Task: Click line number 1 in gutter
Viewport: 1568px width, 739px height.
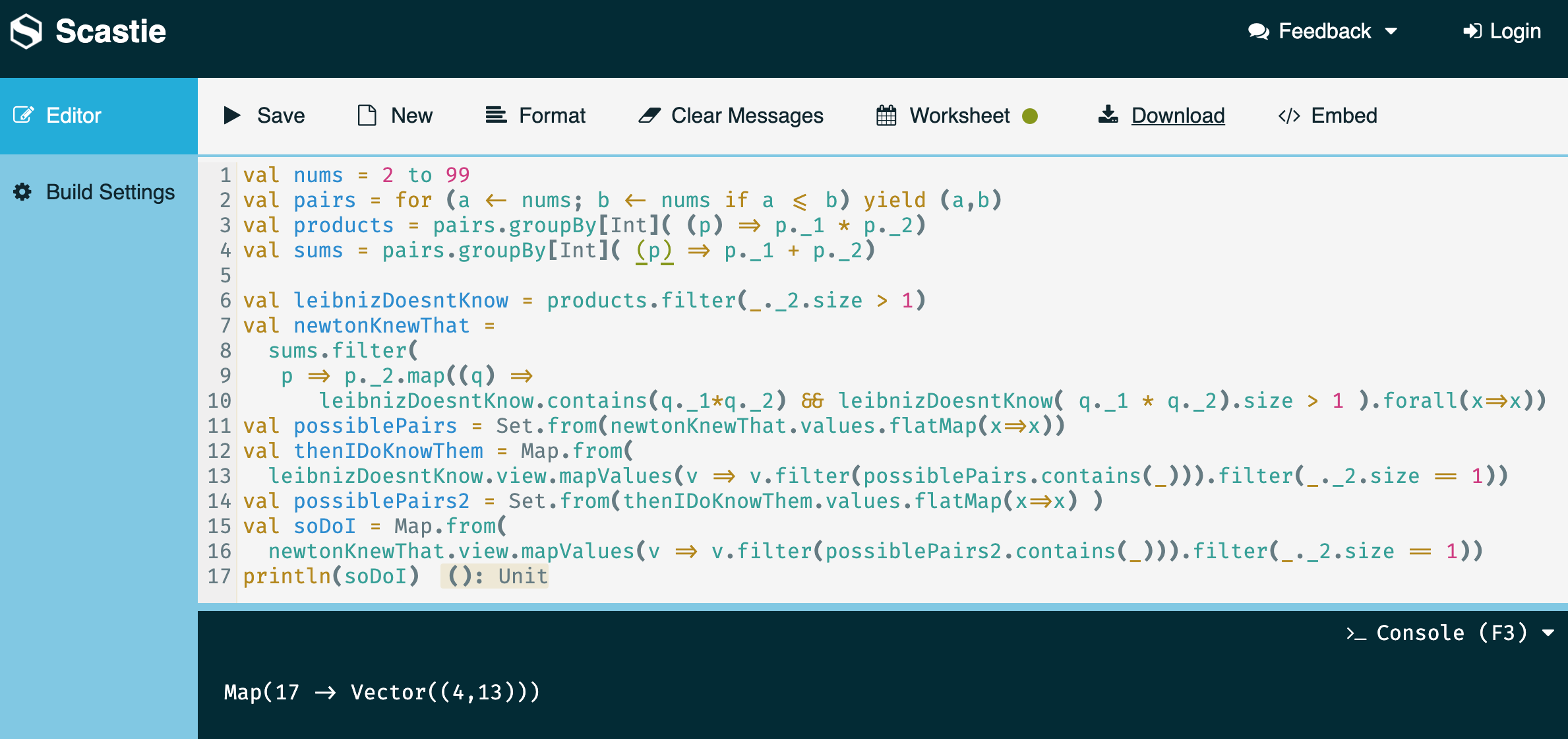Action: coord(226,175)
